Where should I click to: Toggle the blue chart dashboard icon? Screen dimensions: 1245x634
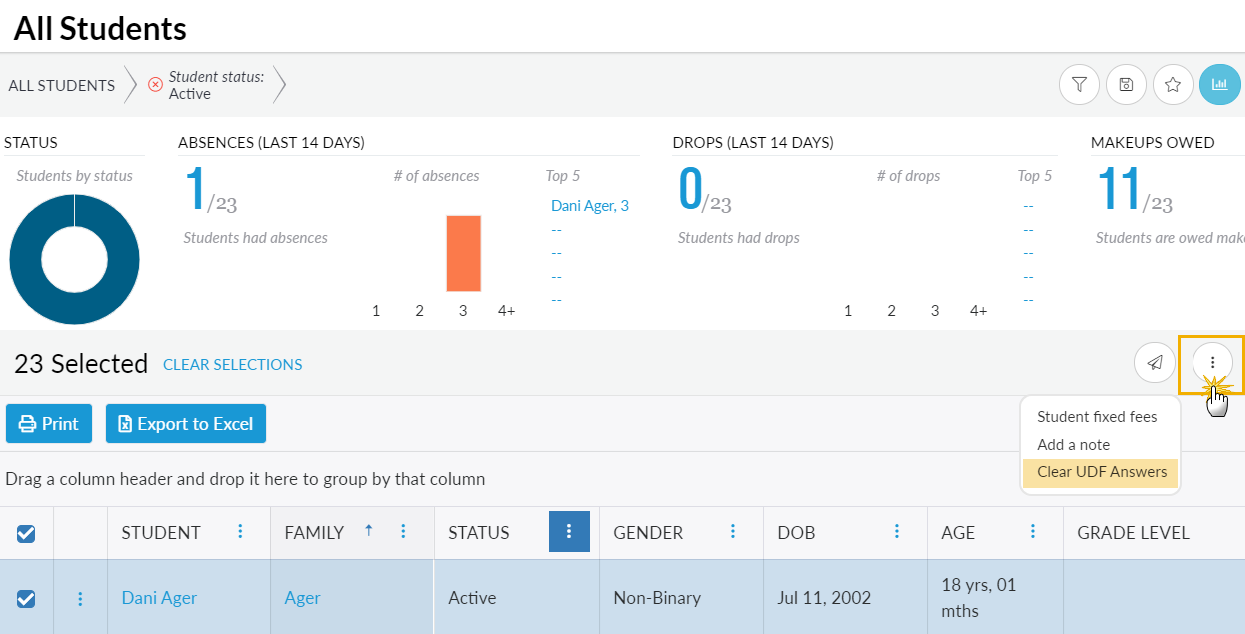[x=1219, y=85]
